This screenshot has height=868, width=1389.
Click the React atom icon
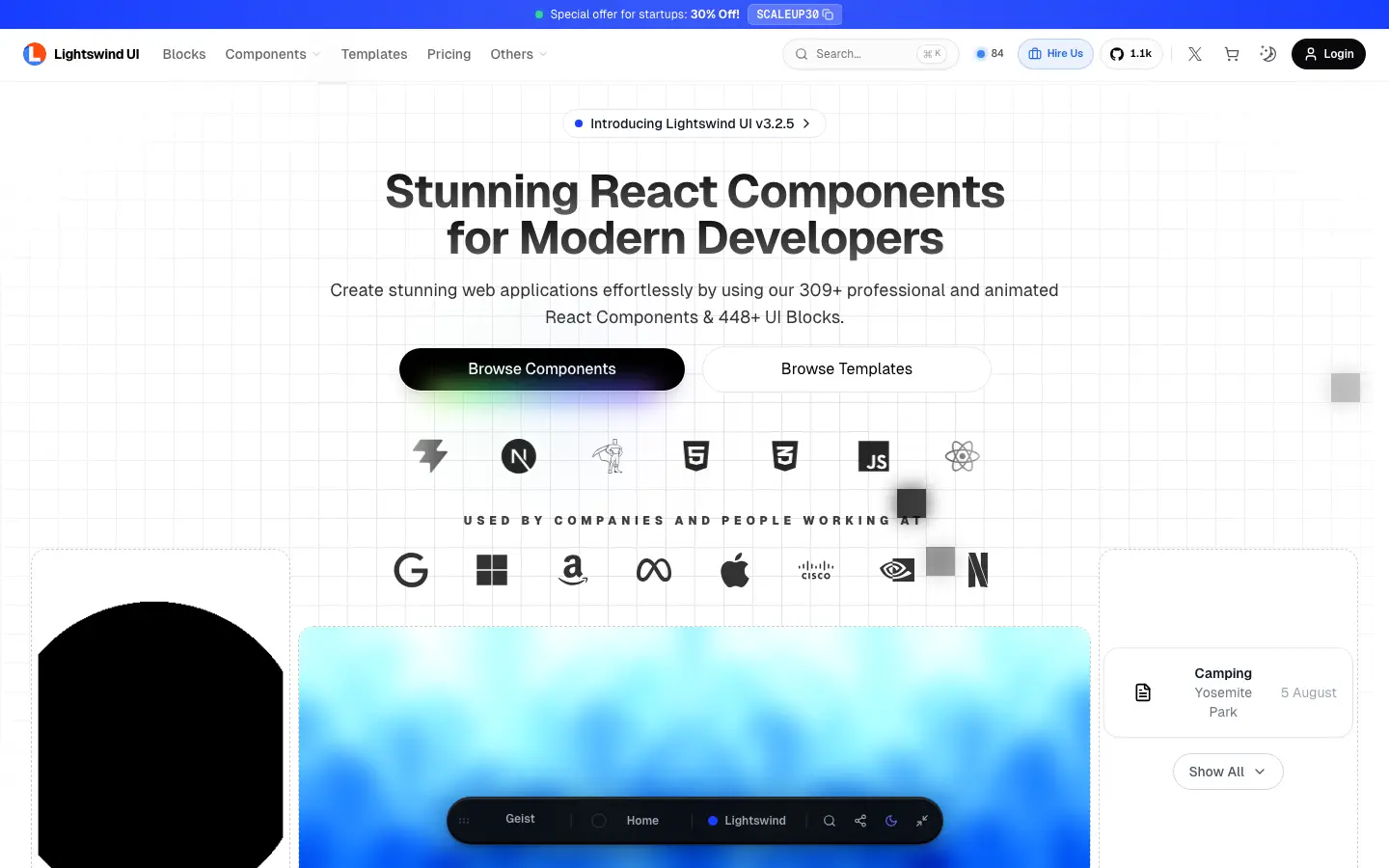[x=963, y=456]
